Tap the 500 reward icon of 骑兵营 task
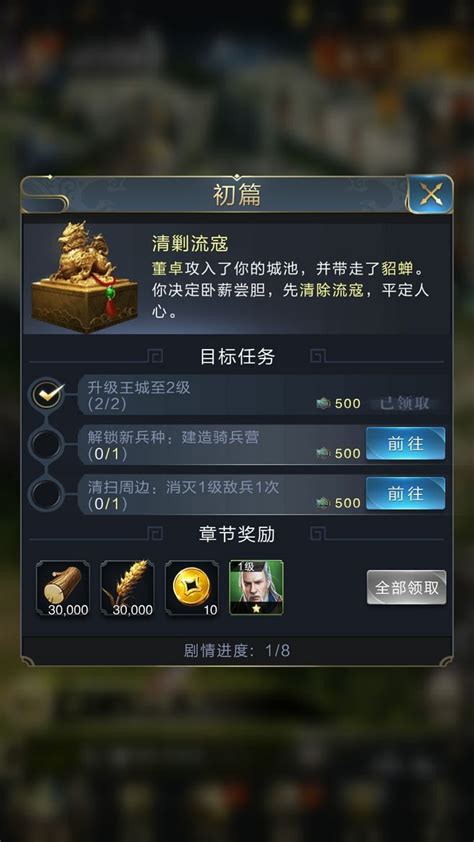Viewport: 474px width, 842px height. click(324, 453)
